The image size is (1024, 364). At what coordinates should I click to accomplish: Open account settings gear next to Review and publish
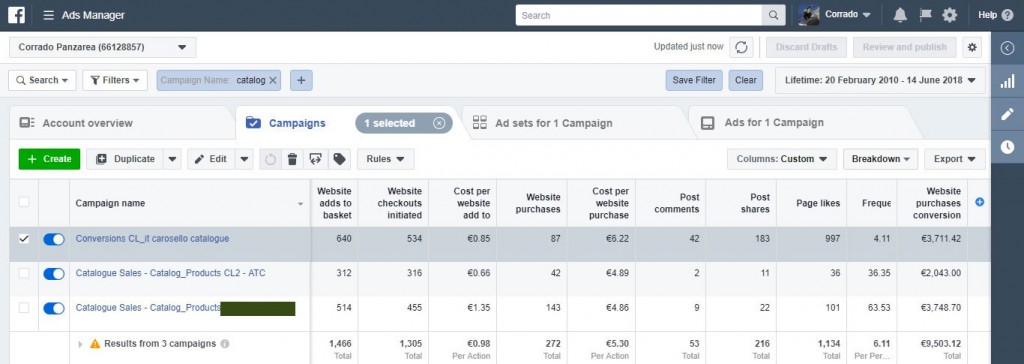(x=973, y=47)
